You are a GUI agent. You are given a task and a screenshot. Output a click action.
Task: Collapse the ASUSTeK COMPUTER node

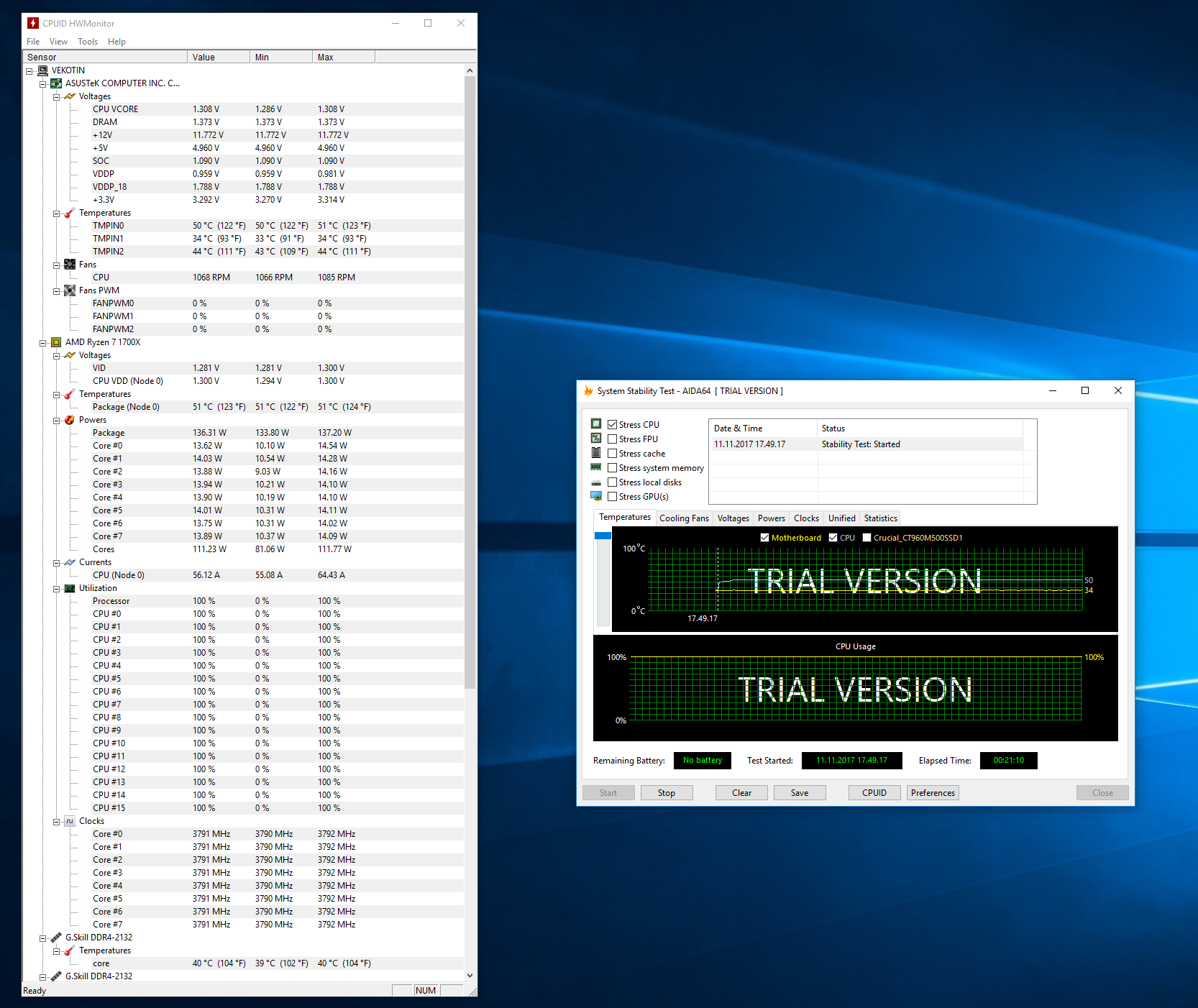tap(43, 84)
